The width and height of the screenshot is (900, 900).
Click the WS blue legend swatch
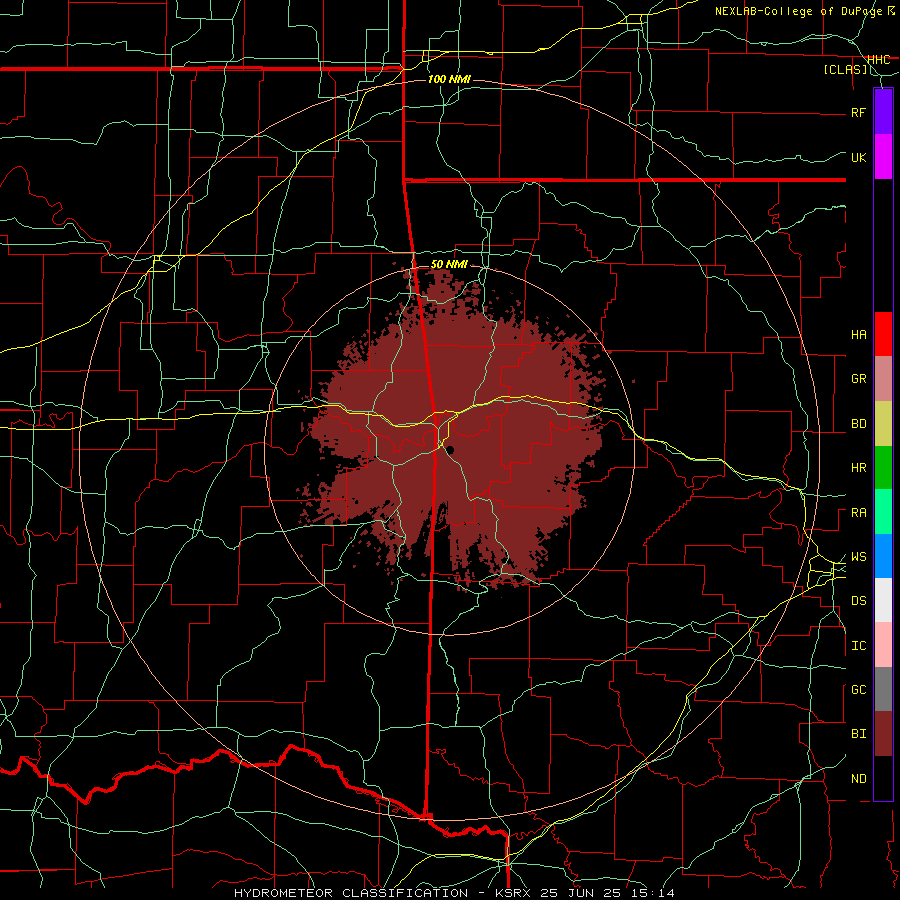coord(883,556)
